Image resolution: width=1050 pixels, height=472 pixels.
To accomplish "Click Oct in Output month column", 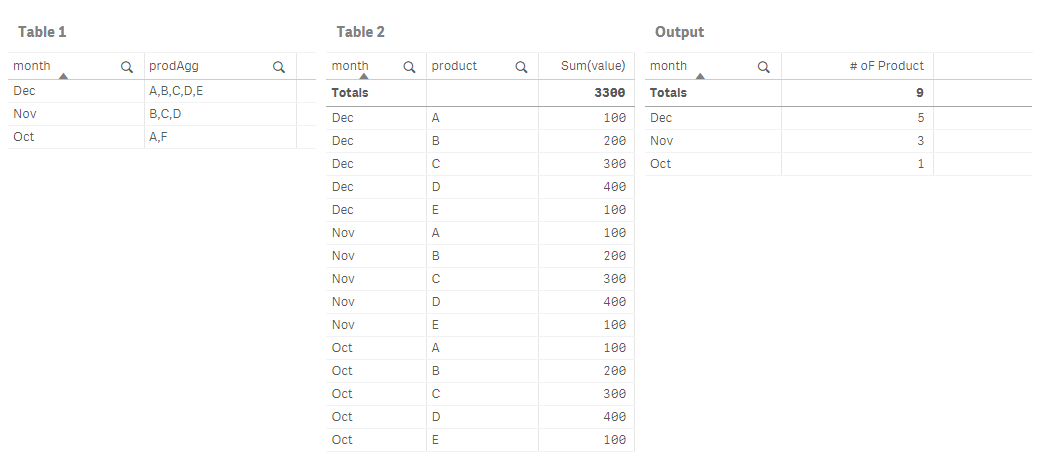I will coord(660,163).
